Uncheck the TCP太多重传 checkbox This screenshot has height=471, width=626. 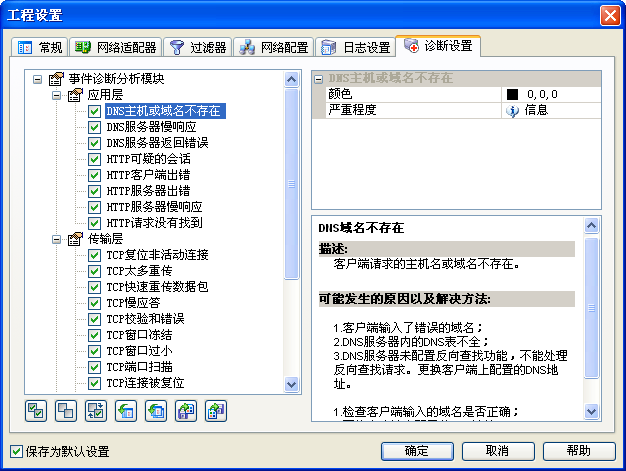point(94,271)
